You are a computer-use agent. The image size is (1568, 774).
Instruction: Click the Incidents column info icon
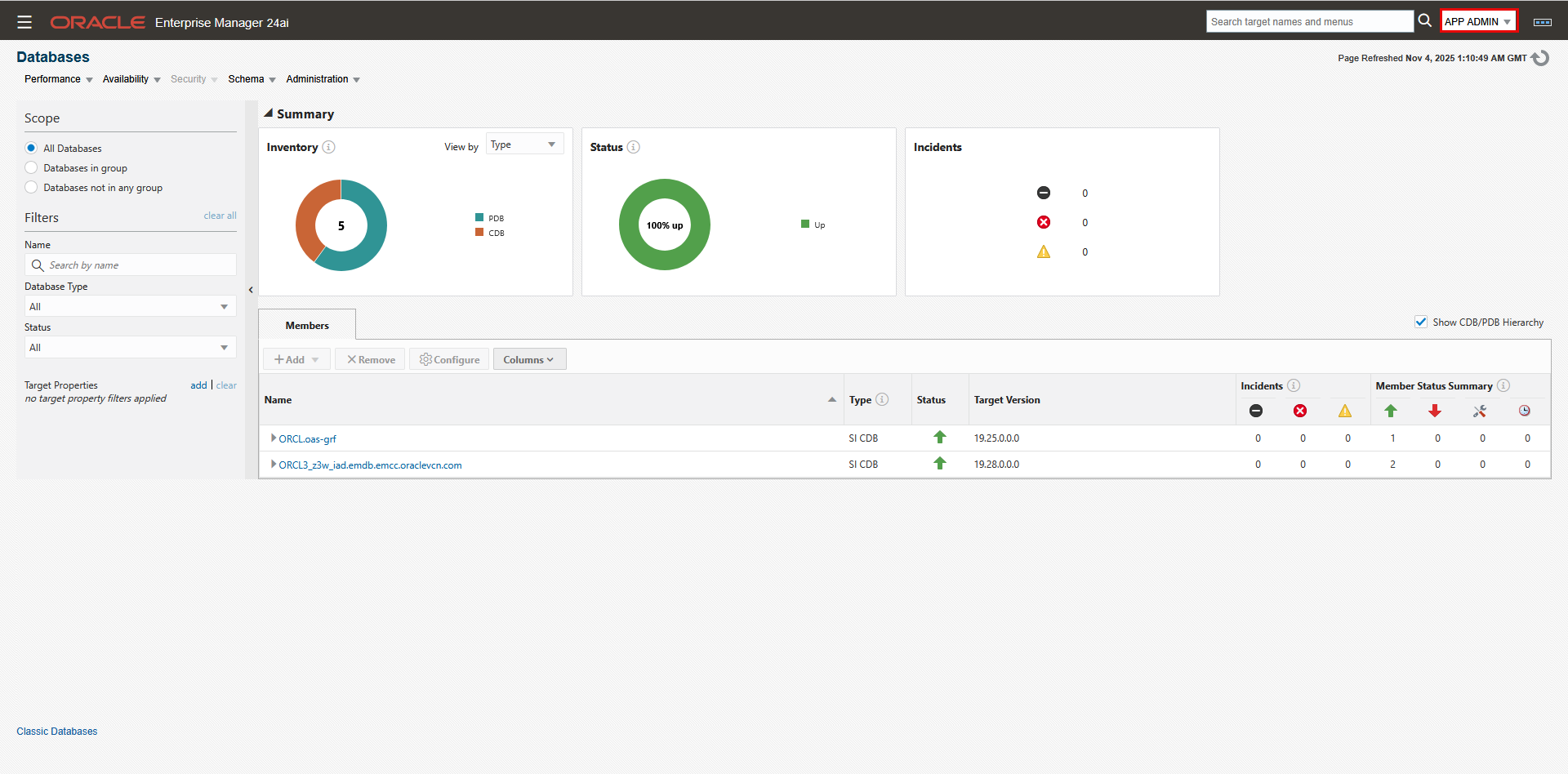1293,385
